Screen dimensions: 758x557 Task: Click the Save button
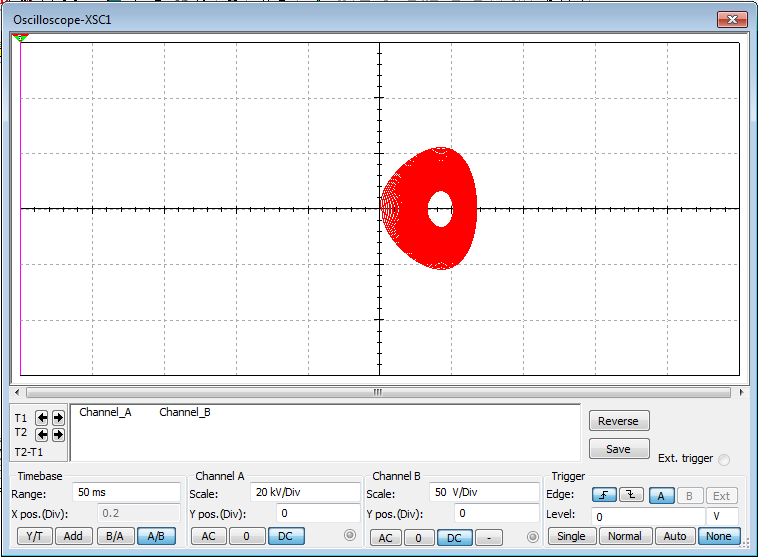619,449
